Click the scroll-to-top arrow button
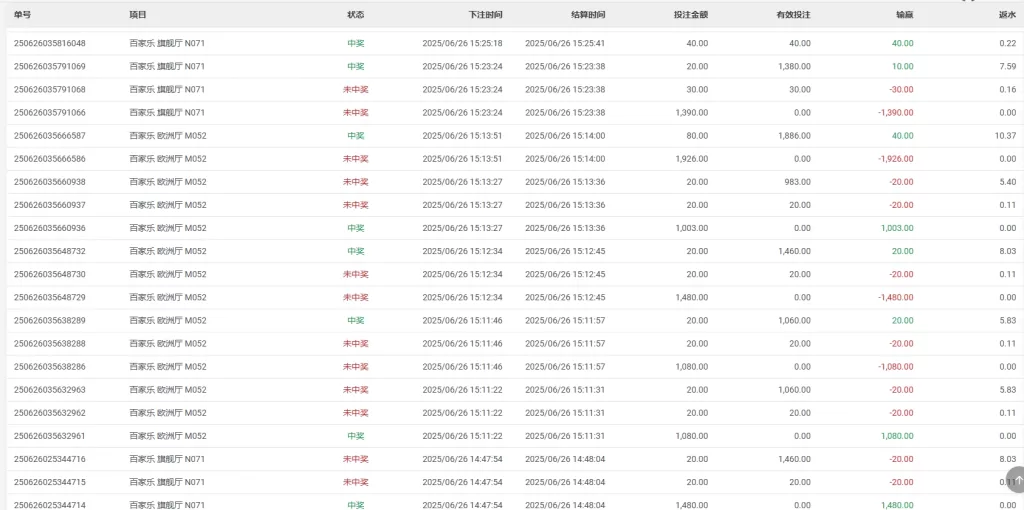 (1016, 479)
